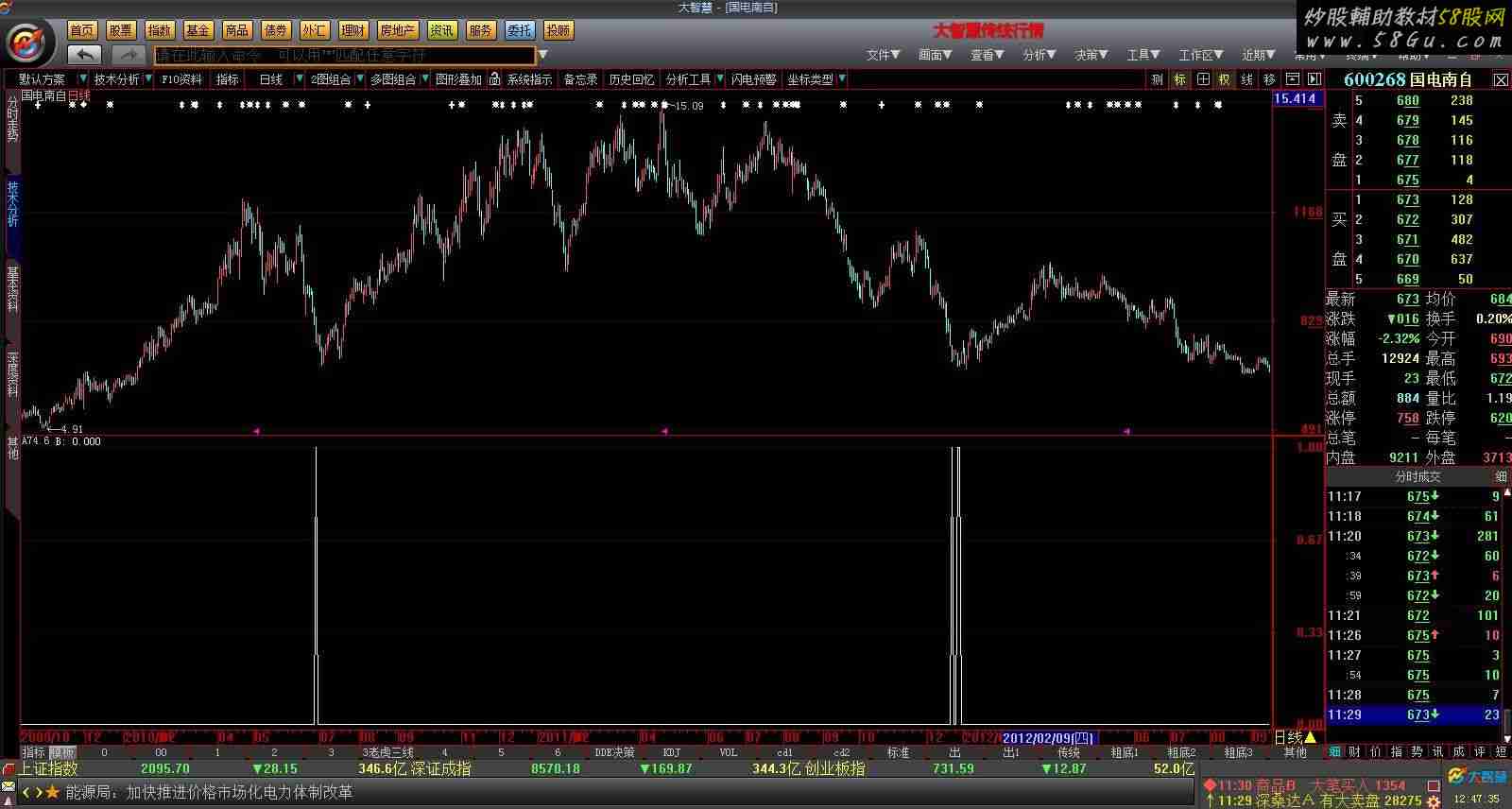Toggle the 标 mark display icon
The width and height of the screenshot is (1512, 809).
point(1179,79)
